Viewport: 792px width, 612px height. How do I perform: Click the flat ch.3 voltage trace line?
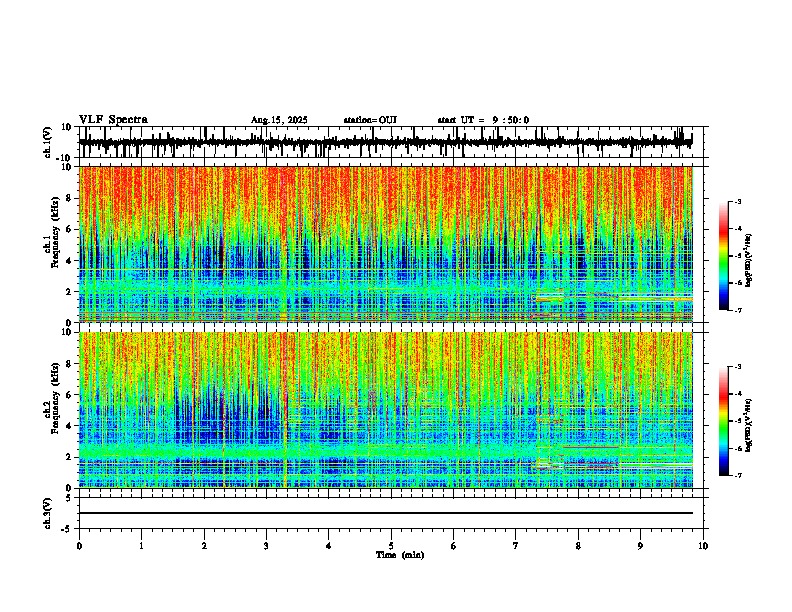pyautogui.click(x=385, y=513)
